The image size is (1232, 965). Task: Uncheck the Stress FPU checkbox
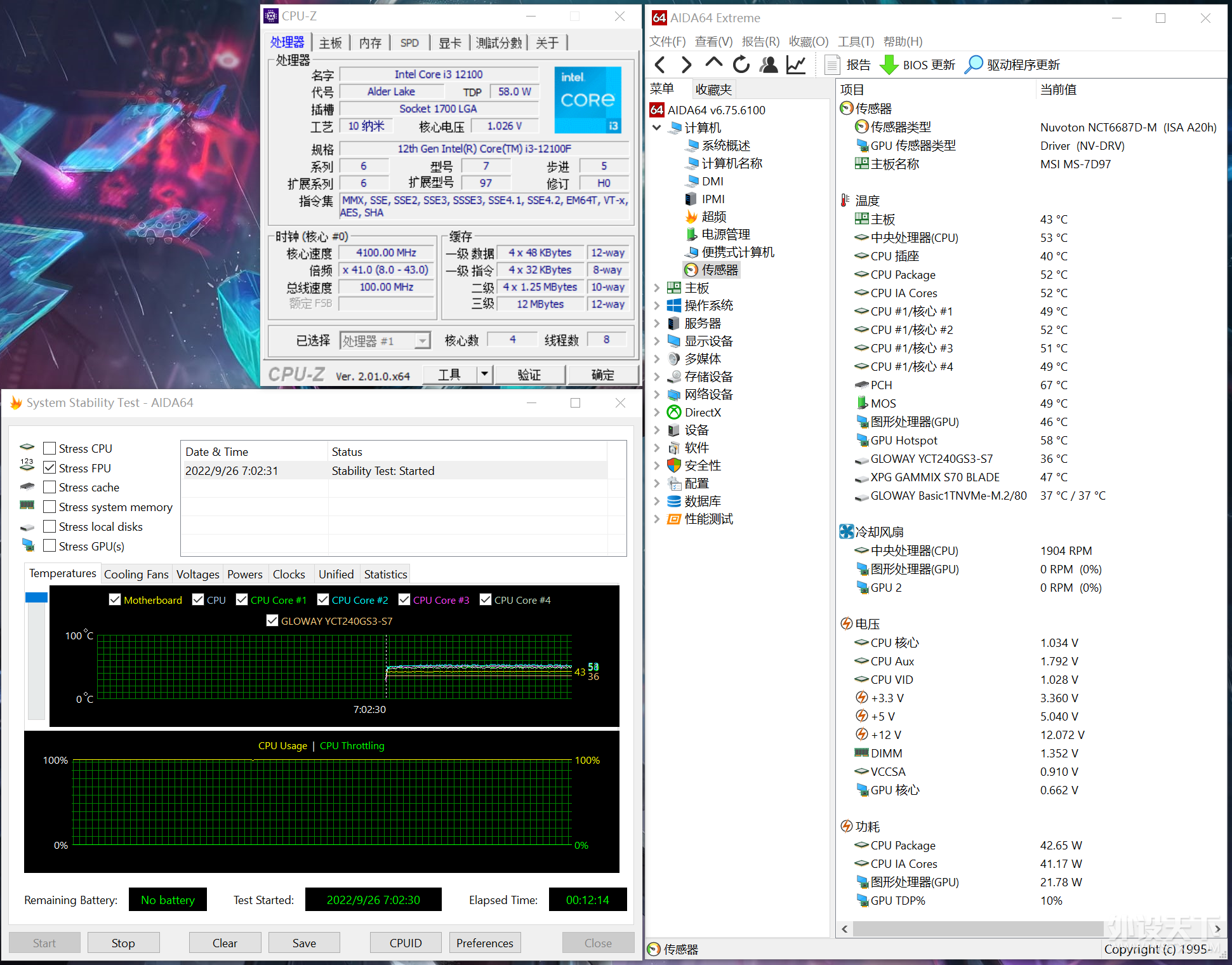(50, 468)
